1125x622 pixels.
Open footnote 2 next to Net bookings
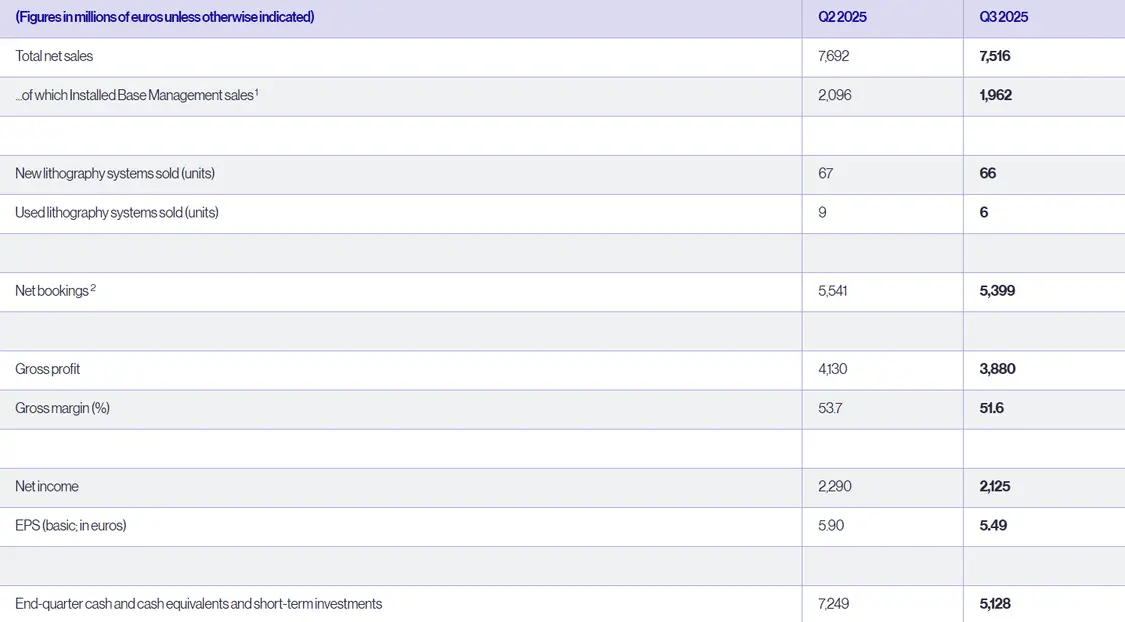pos(93,288)
